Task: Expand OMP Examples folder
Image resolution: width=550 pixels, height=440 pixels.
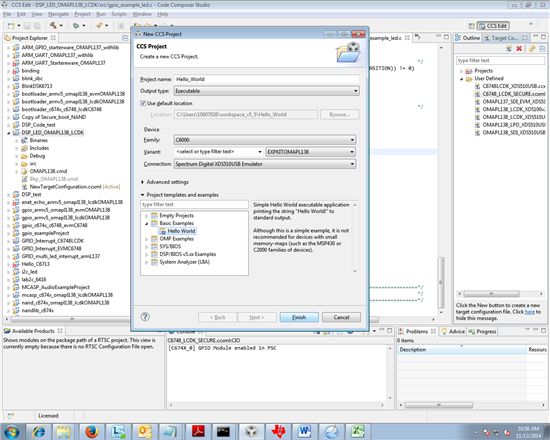Action: (x=147, y=239)
